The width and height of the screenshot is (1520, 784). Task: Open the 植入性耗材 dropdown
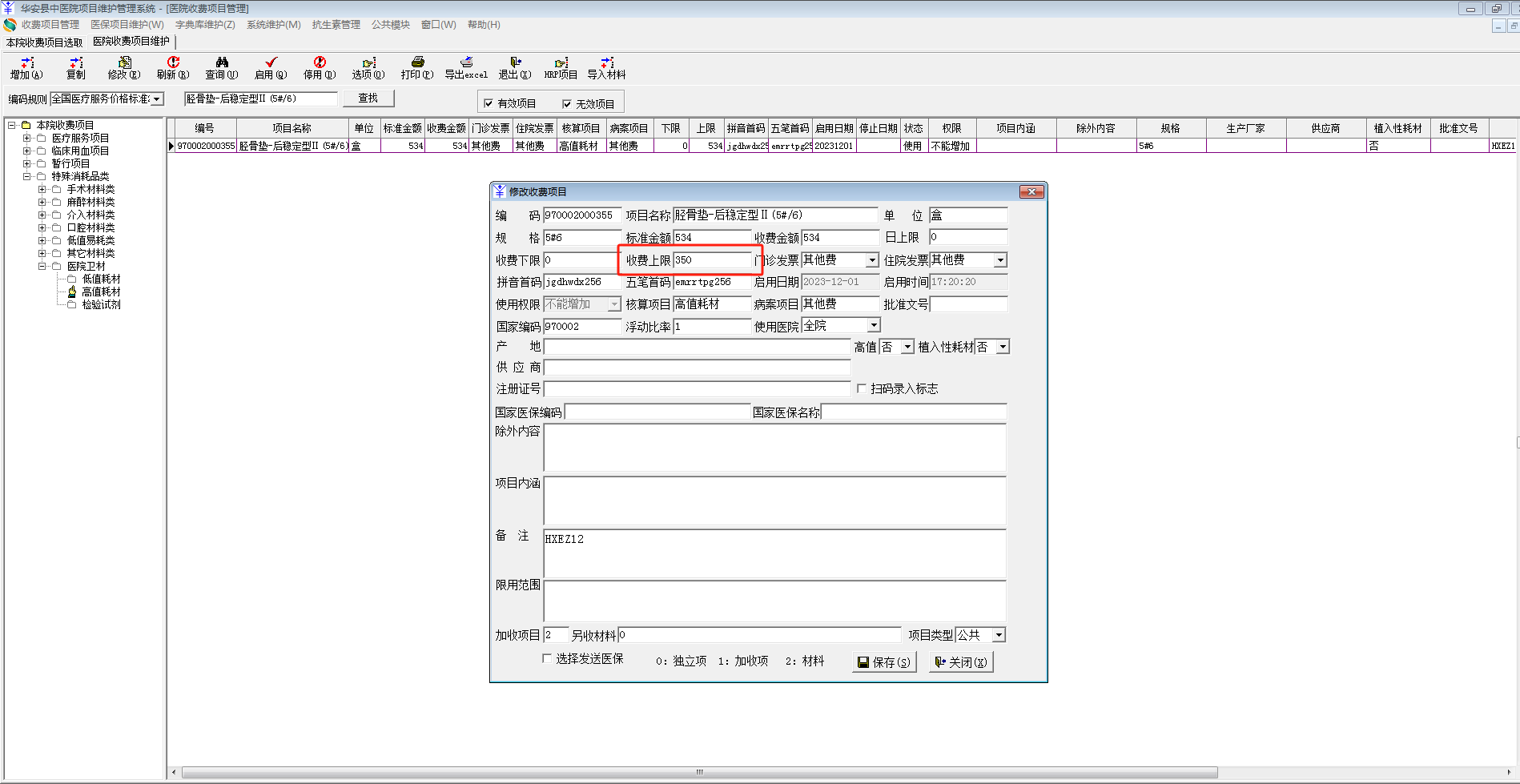tap(1003, 347)
